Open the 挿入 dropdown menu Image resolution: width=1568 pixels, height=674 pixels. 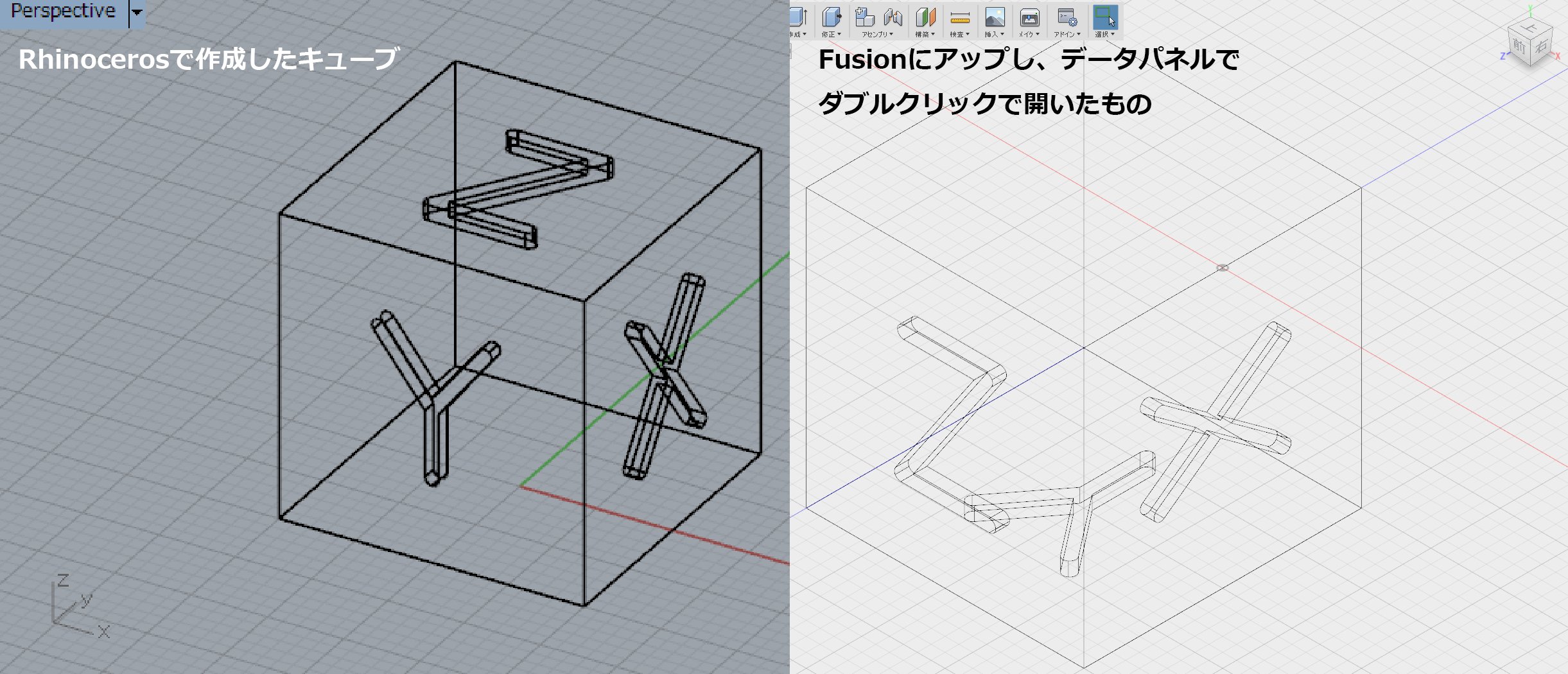coord(994,35)
